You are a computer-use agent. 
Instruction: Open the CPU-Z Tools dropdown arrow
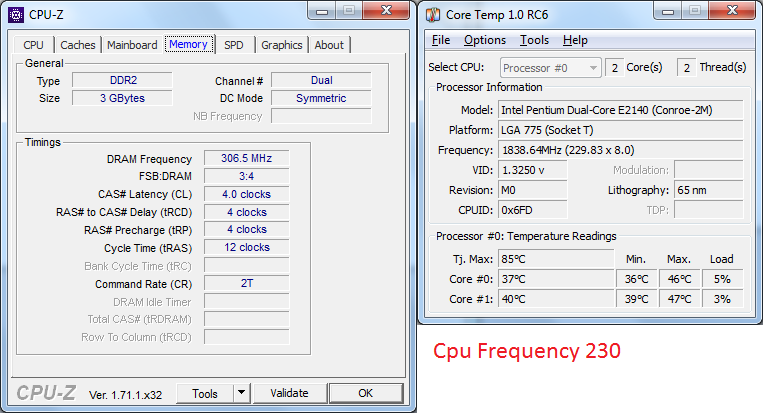(x=241, y=393)
